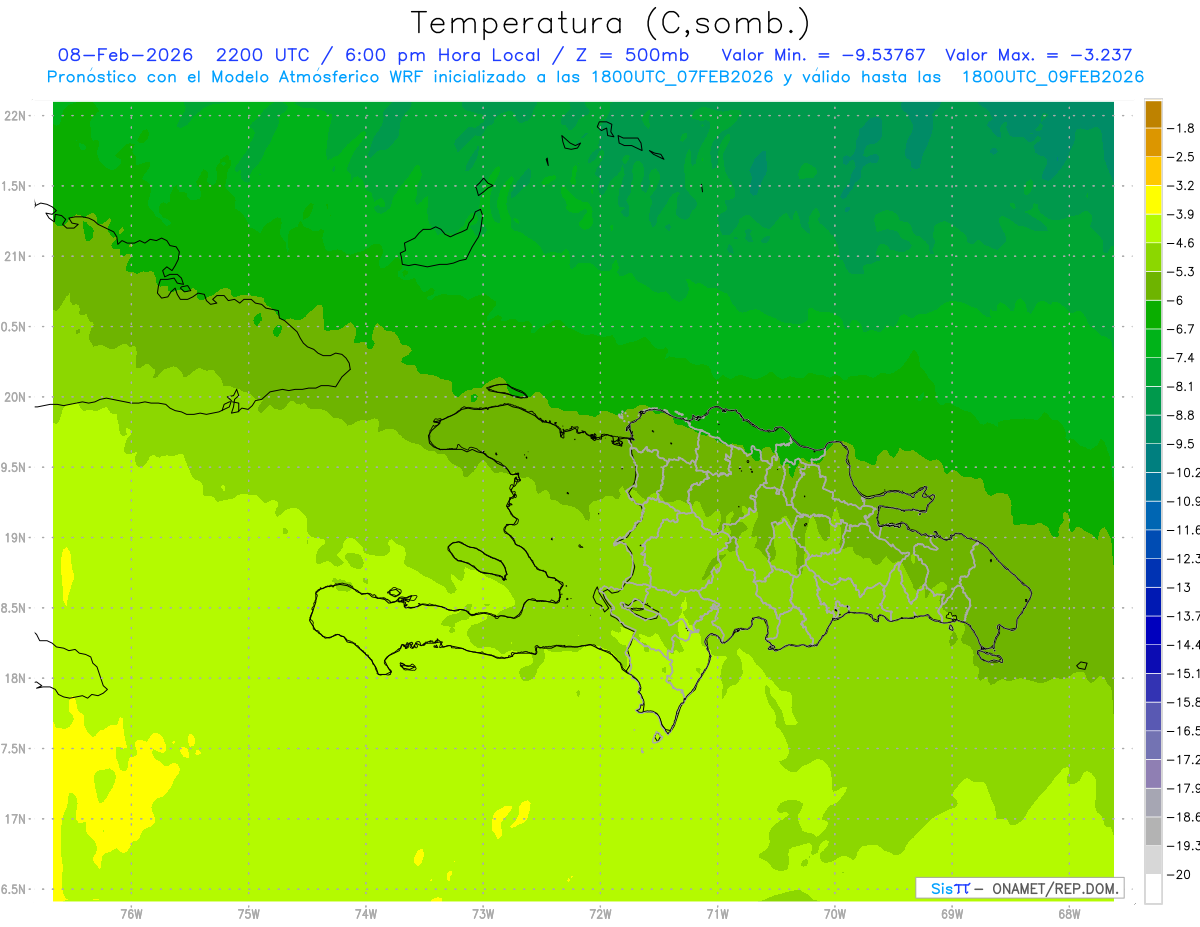Click the '-6' colorbar label
The image size is (1200, 927).
tap(1178, 300)
